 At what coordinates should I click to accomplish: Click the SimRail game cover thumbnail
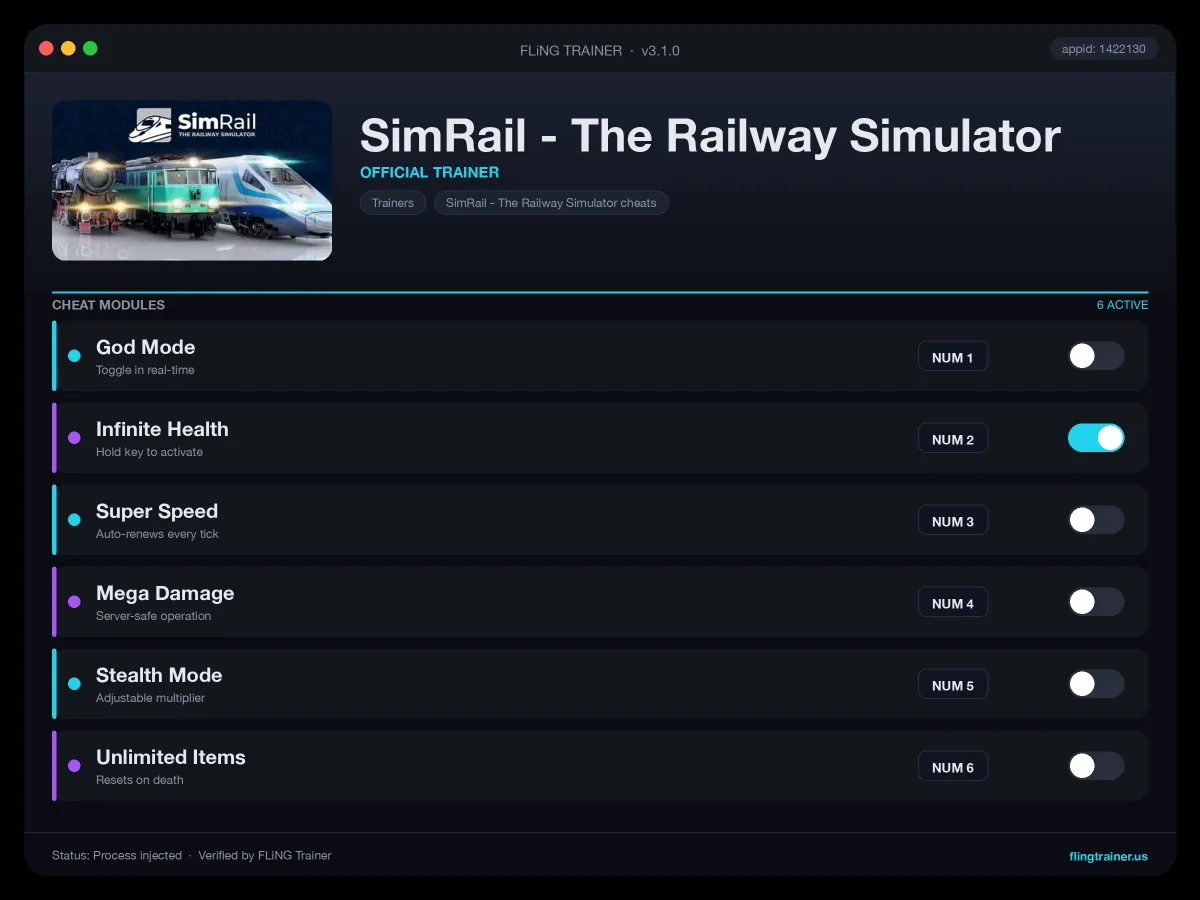coord(192,180)
